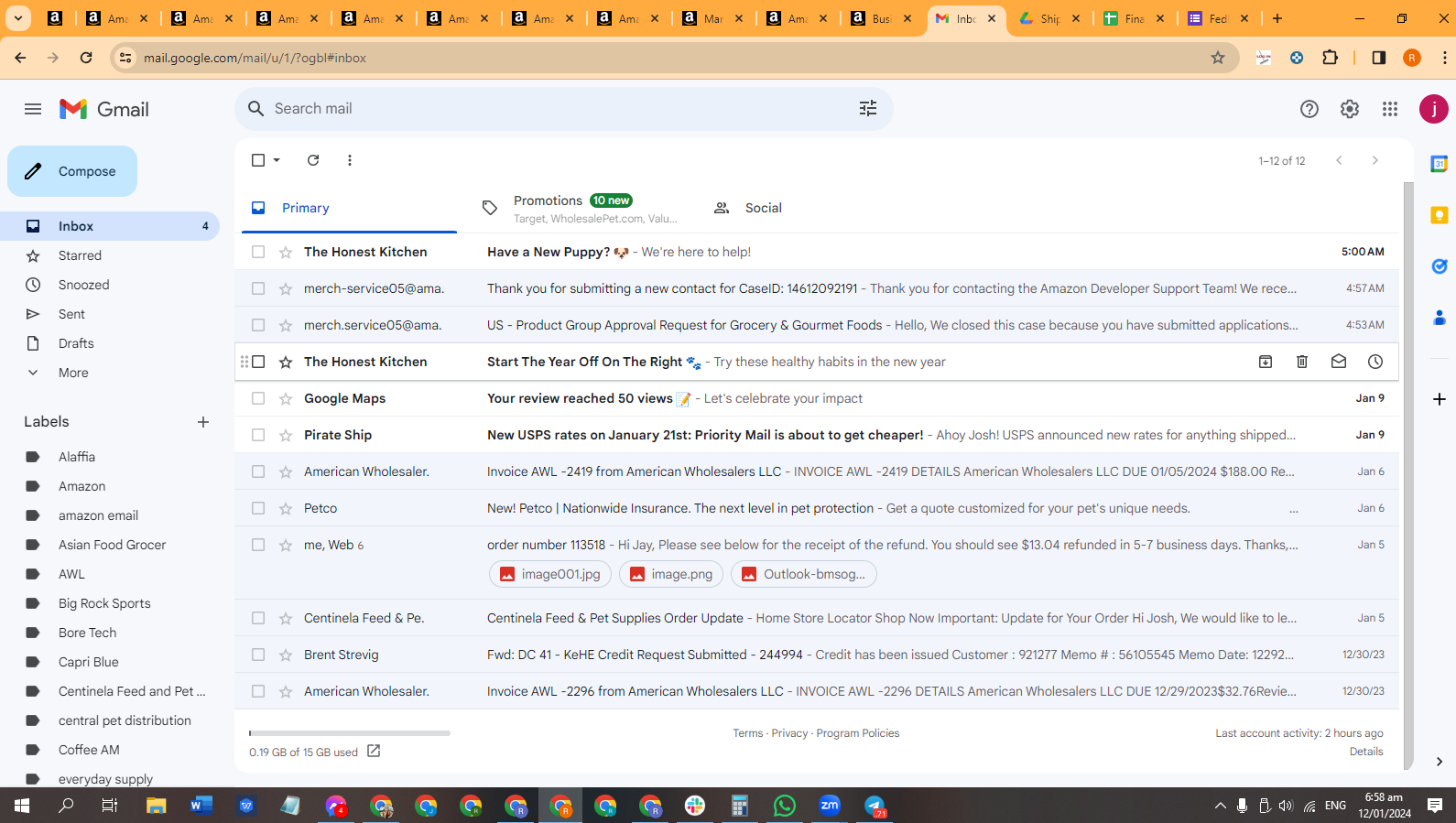1456x823 pixels.
Task: Bookmark this page with the star icon
Action: tap(1218, 58)
